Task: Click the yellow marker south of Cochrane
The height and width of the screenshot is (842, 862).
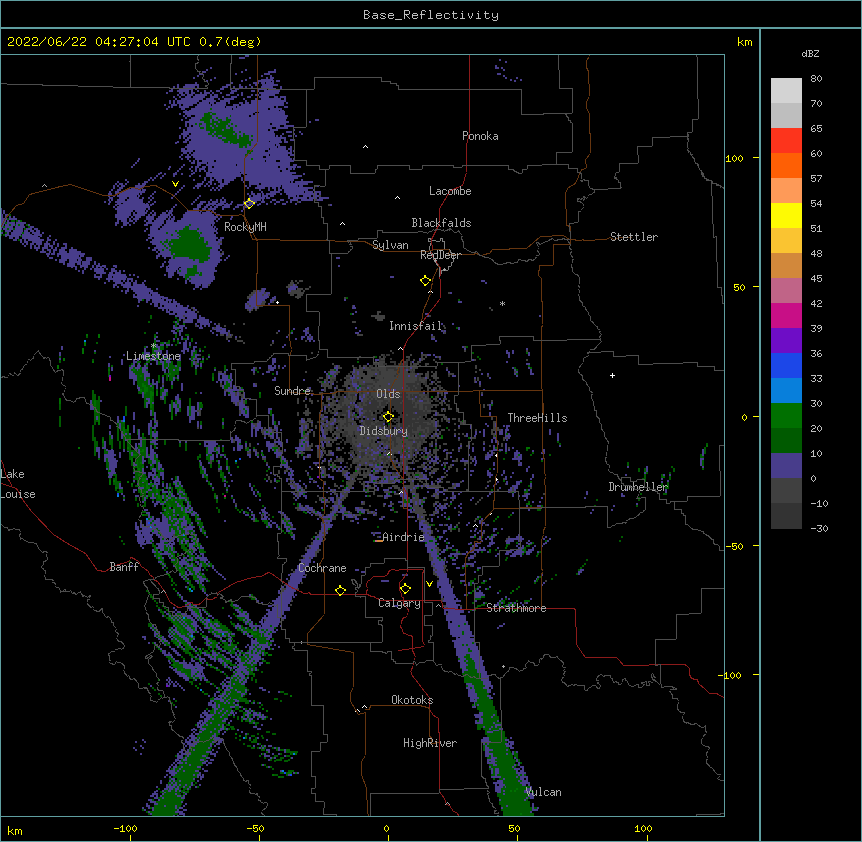Action: (x=340, y=590)
